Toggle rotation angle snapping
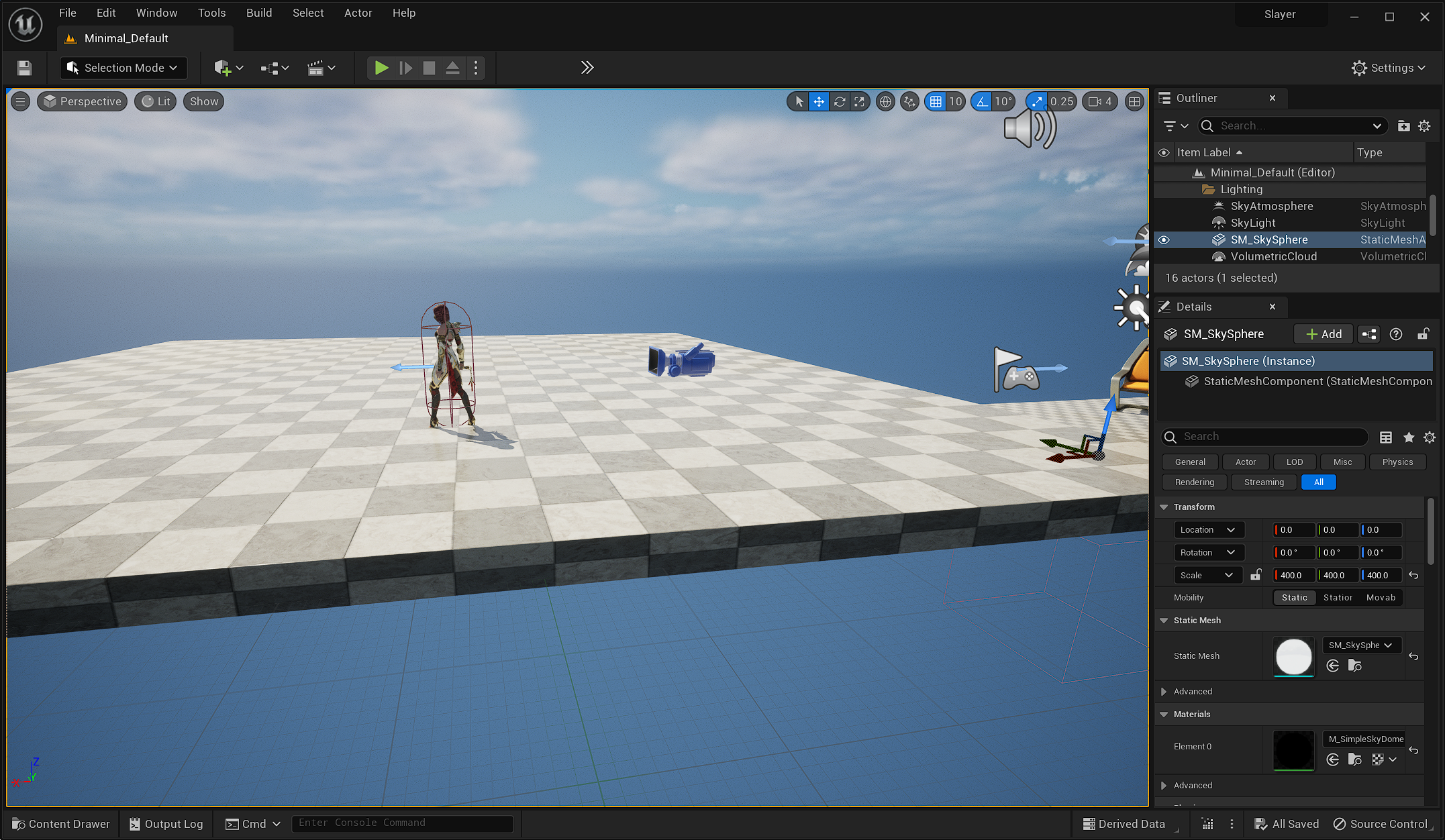1445x840 pixels. (x=983, y=101)
